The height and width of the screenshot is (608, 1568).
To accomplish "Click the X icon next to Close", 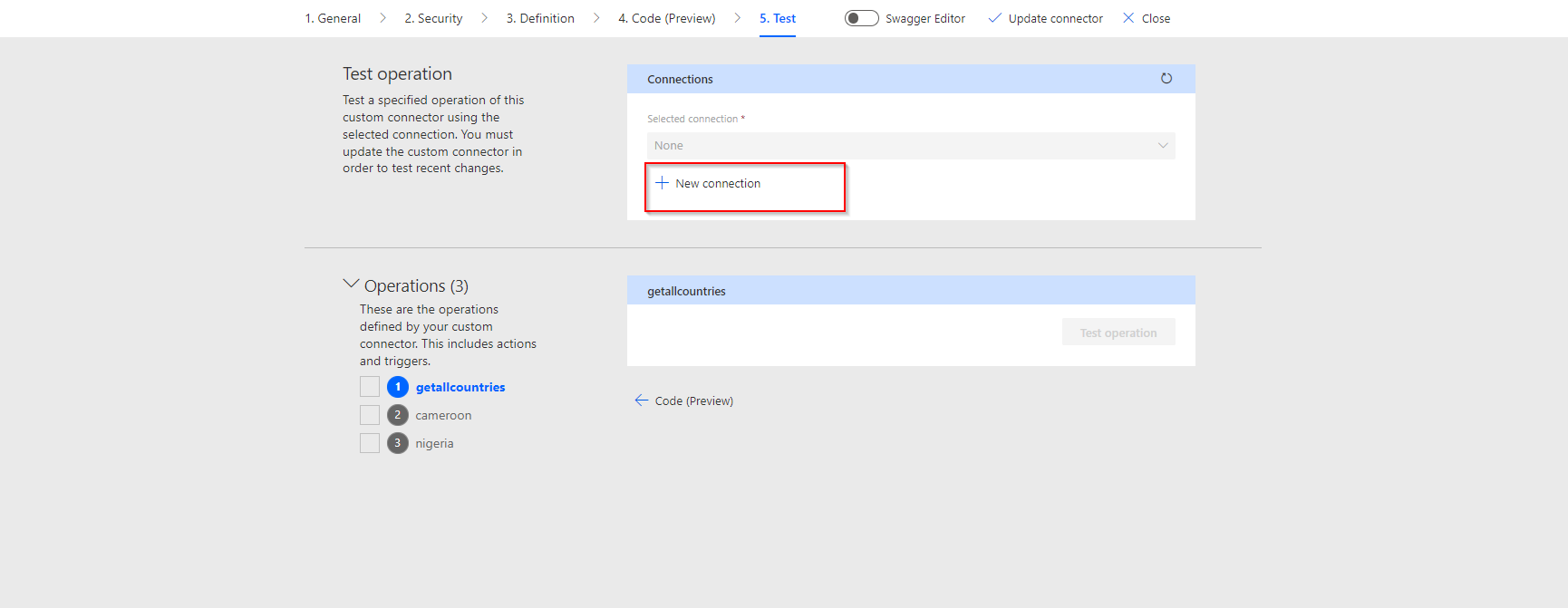I will click(x=1128, y=18).
